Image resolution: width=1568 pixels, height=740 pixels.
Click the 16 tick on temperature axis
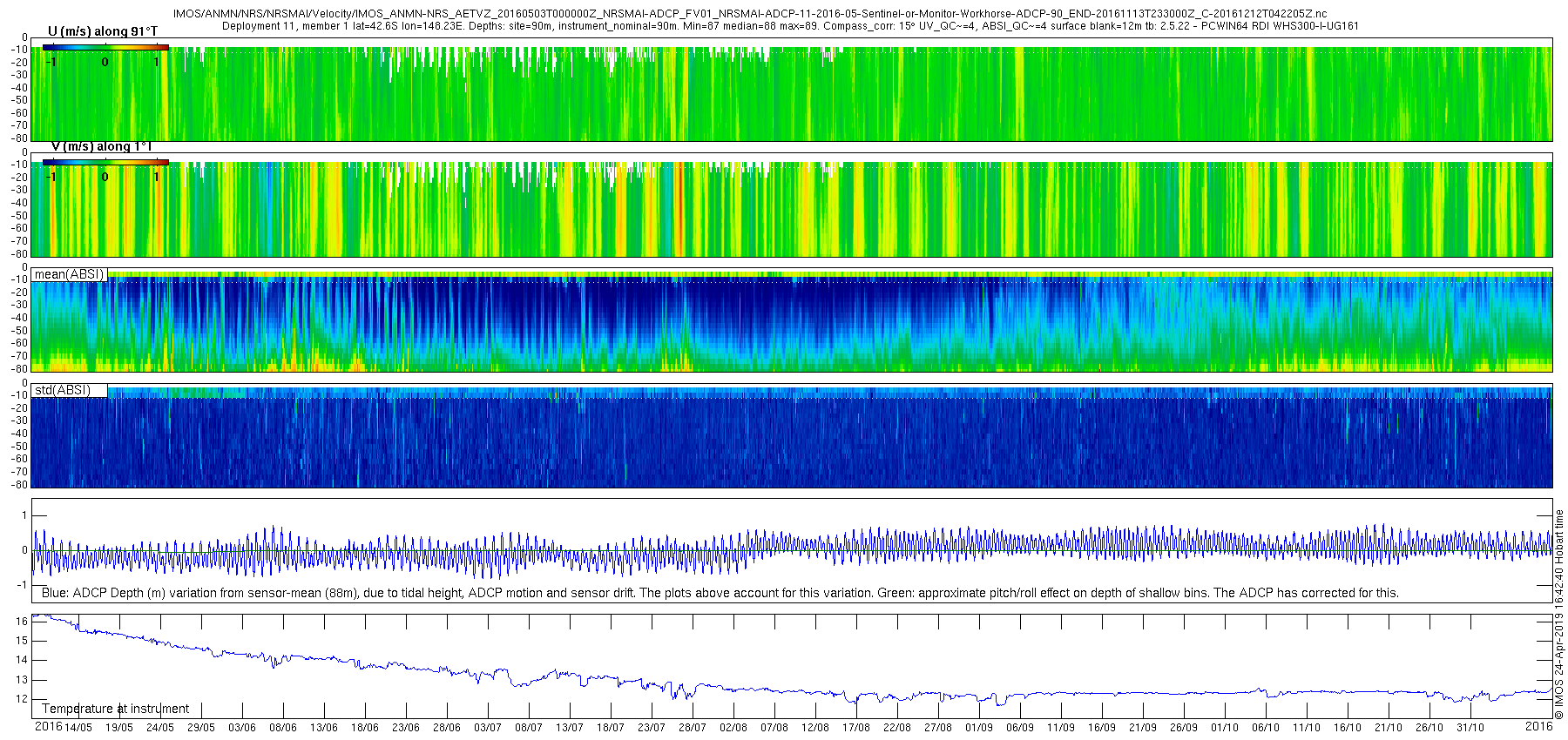click(23, 621)
